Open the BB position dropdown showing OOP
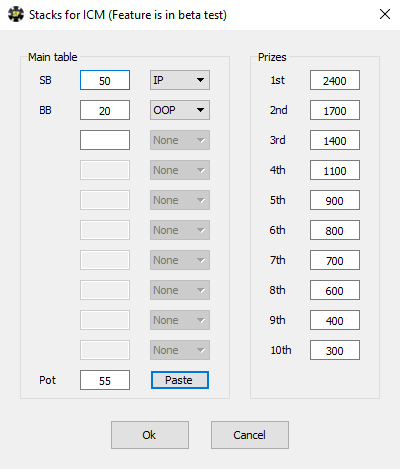The image size is (400, 469). pyautogui.click(x=180, y=110)
